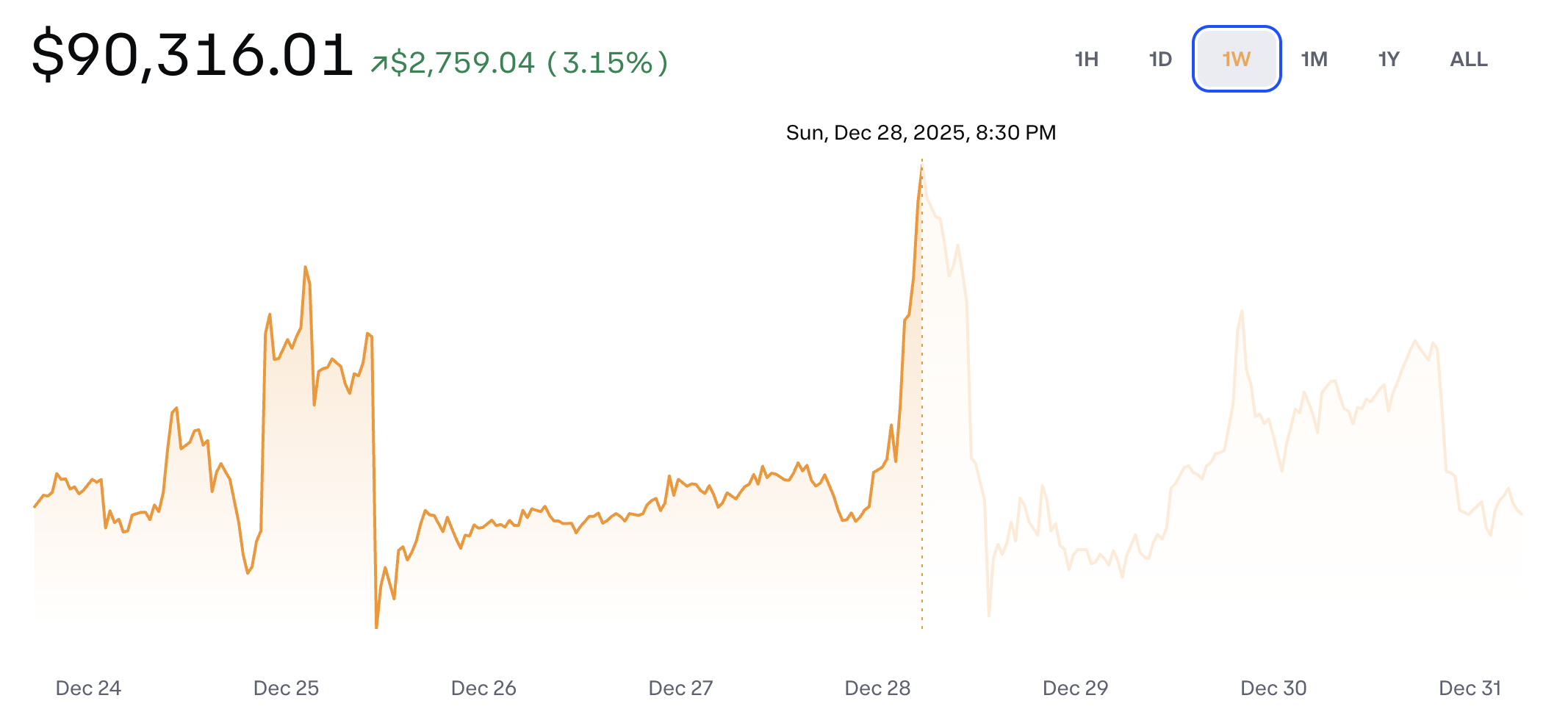The image size is (1568, 723).
Task: Click the selected 1W range tab
Action: 1237,60
